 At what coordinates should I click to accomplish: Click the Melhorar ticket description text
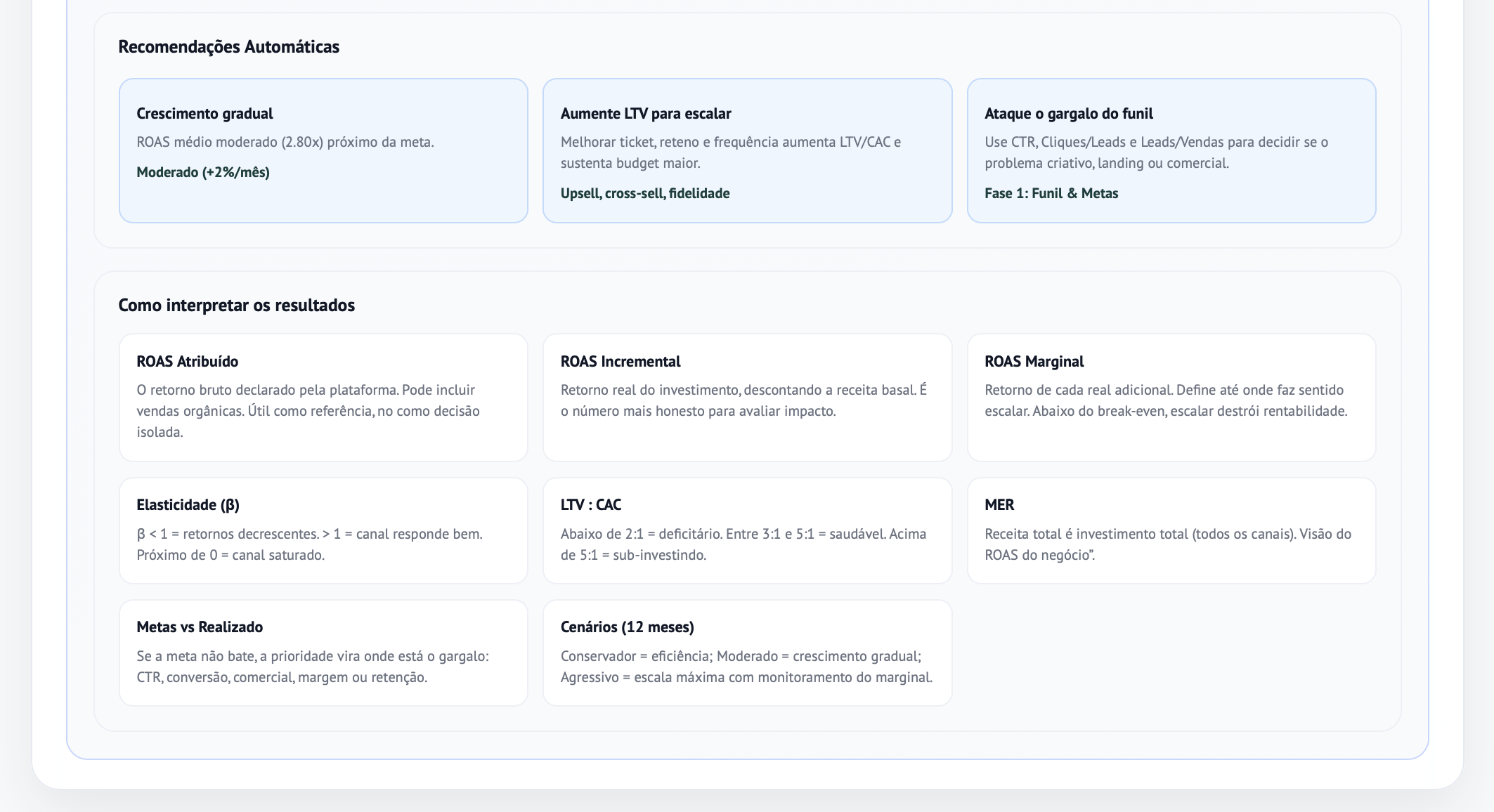(731, 152)
